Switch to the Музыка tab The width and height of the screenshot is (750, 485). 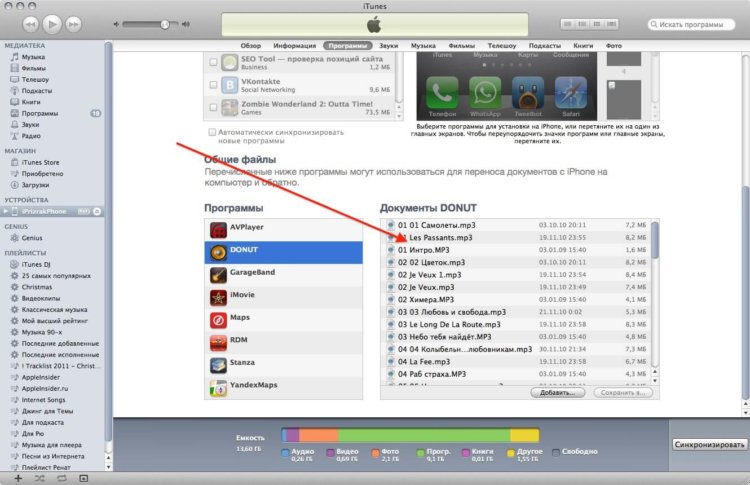[x=423, y=46]
